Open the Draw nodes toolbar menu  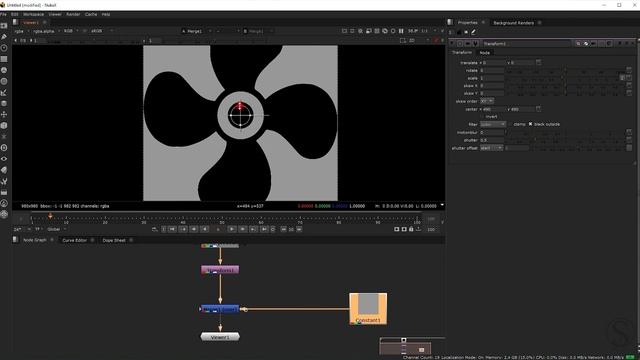coord(4,37)
